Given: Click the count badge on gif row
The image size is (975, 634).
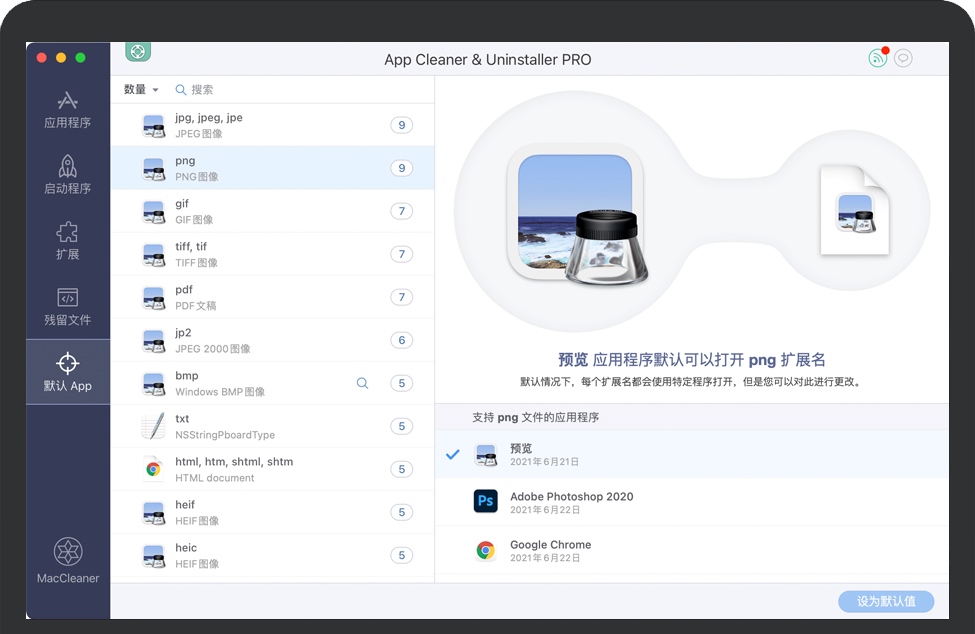Looking at the screenshot, I should click(402, 211).
